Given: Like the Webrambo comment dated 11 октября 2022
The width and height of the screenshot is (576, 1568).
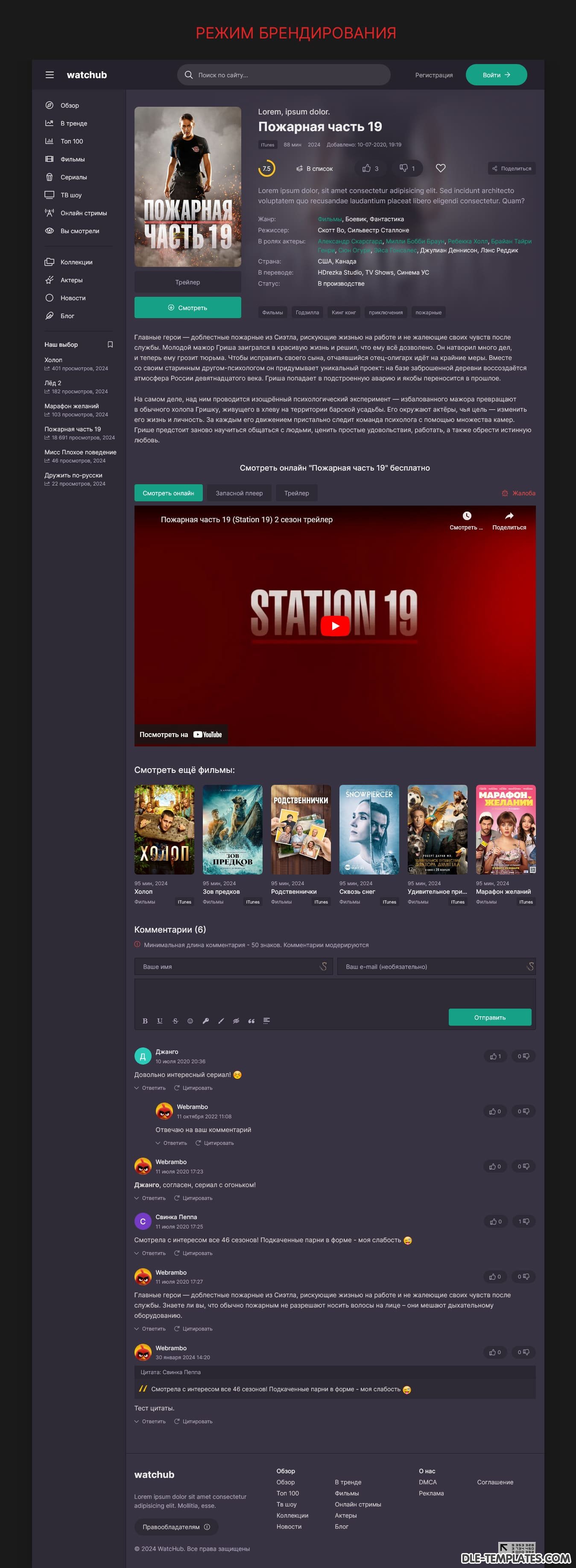Looking at the screenshot, I should (495, 1111).
